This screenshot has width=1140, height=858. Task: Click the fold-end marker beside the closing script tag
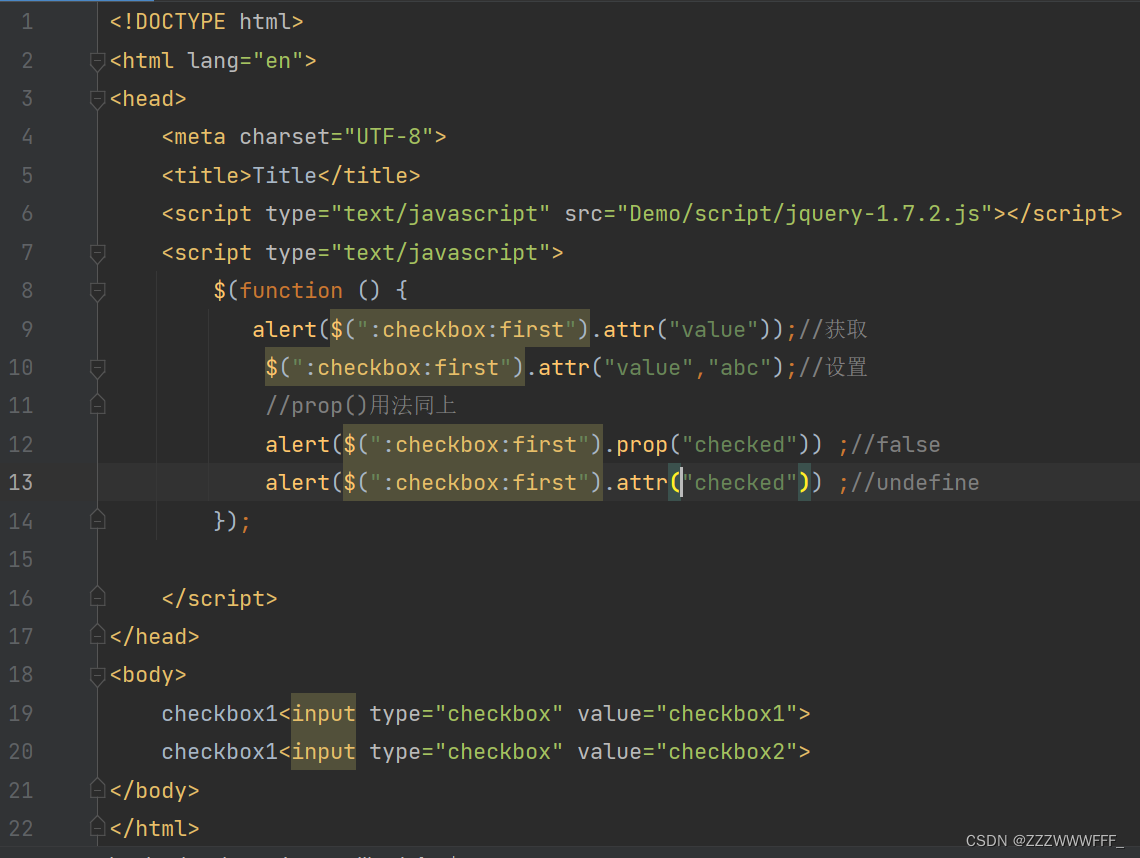click(x=96, y=597)
